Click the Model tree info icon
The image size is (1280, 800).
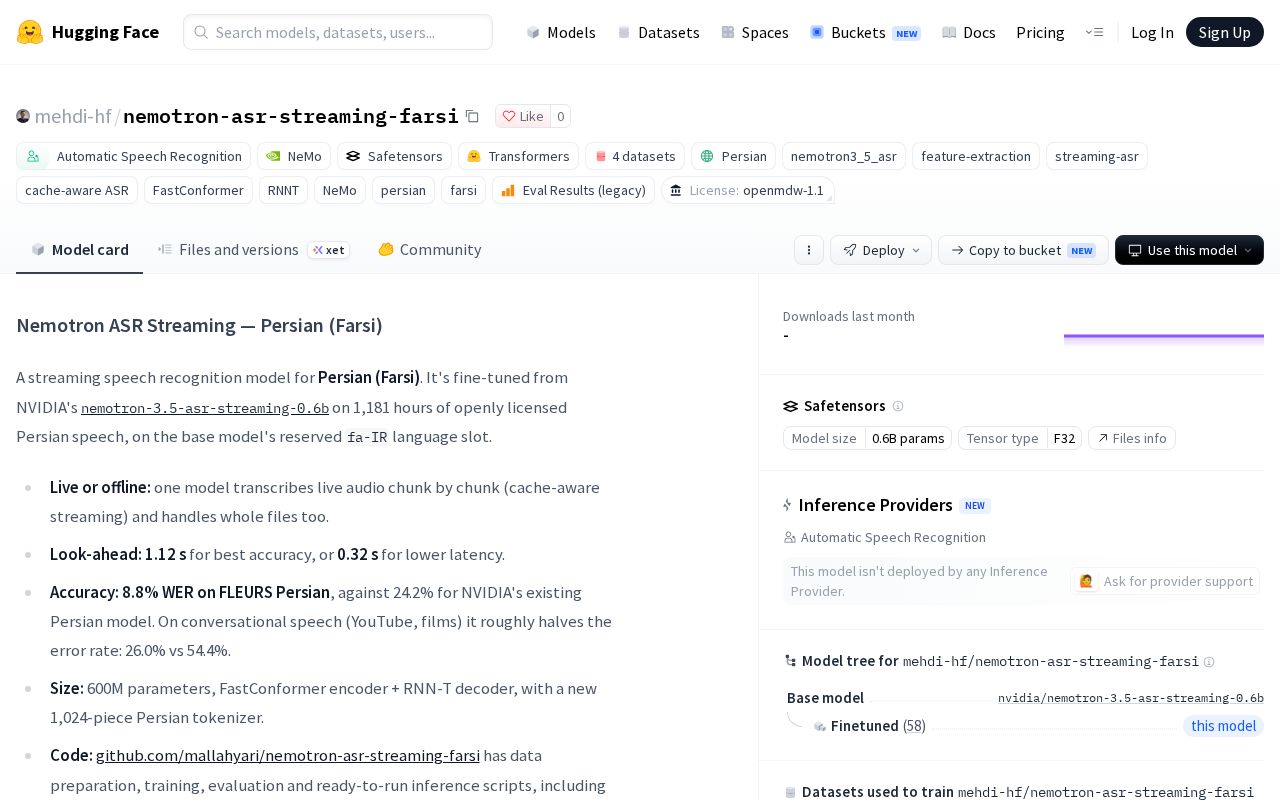[1209, 662]
